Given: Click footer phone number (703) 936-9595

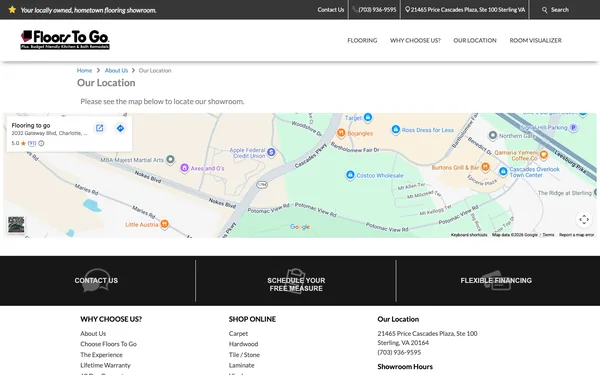Looking at the screenshot, I should (x=399, y=352).
